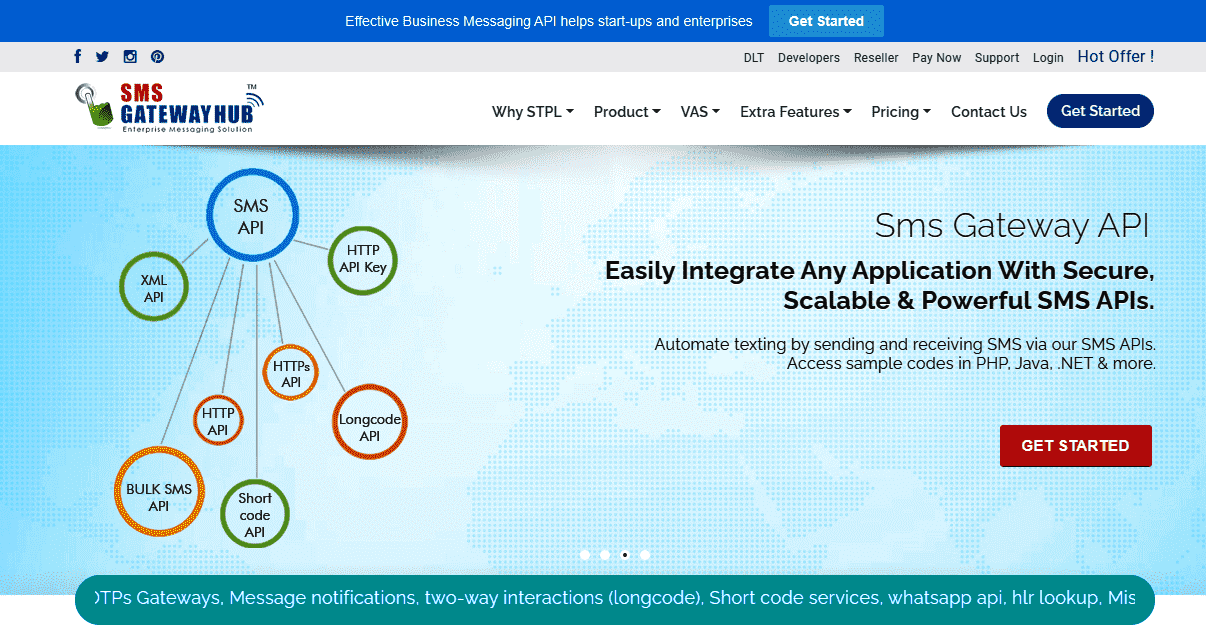The width and height of the screenshot is (1206, 640).
Task: Open the Developers link
Action: [809, 58]
